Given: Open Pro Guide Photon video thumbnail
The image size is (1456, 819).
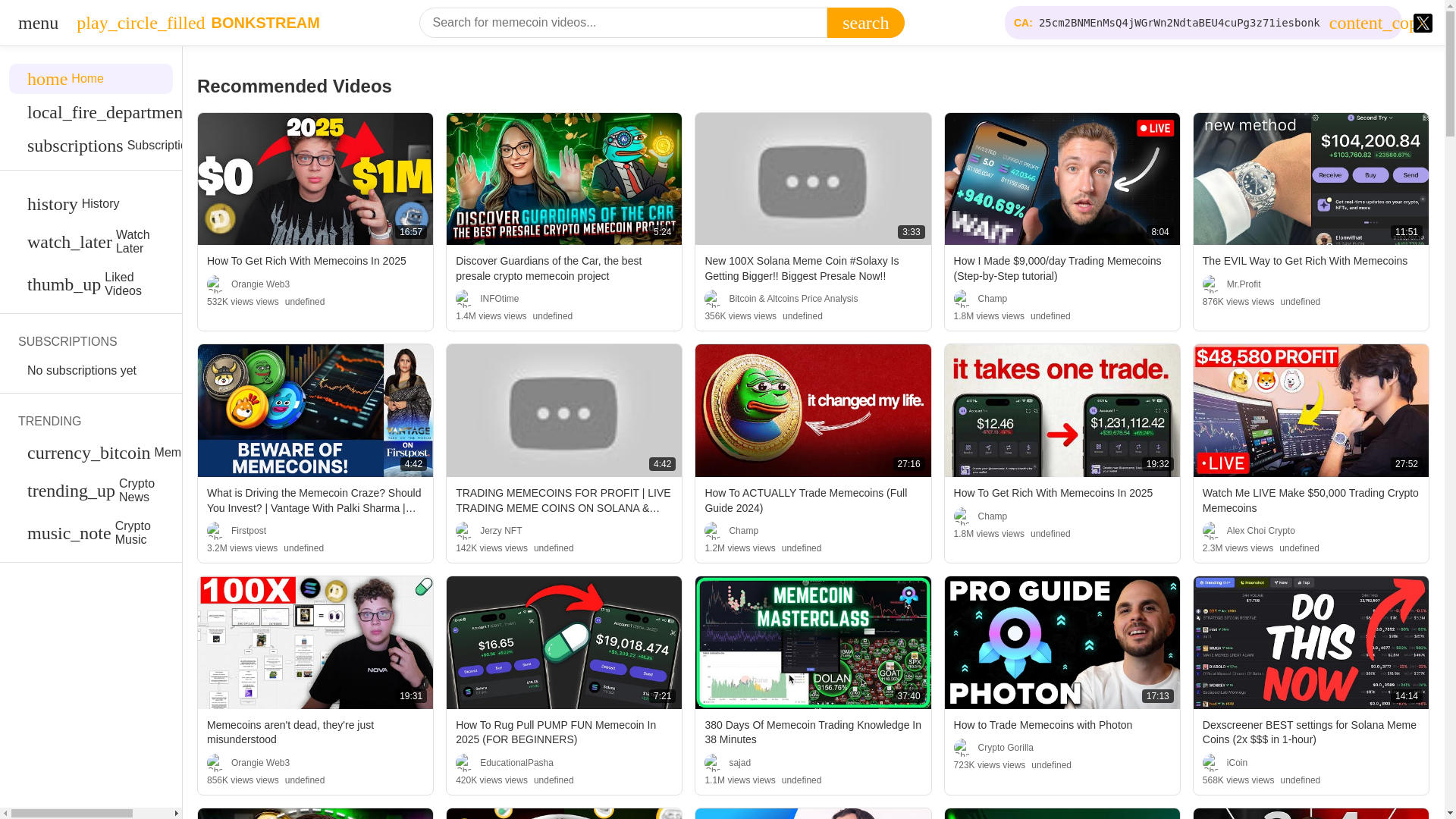Looking at the screenshot, I should [x=1062, y=642].
